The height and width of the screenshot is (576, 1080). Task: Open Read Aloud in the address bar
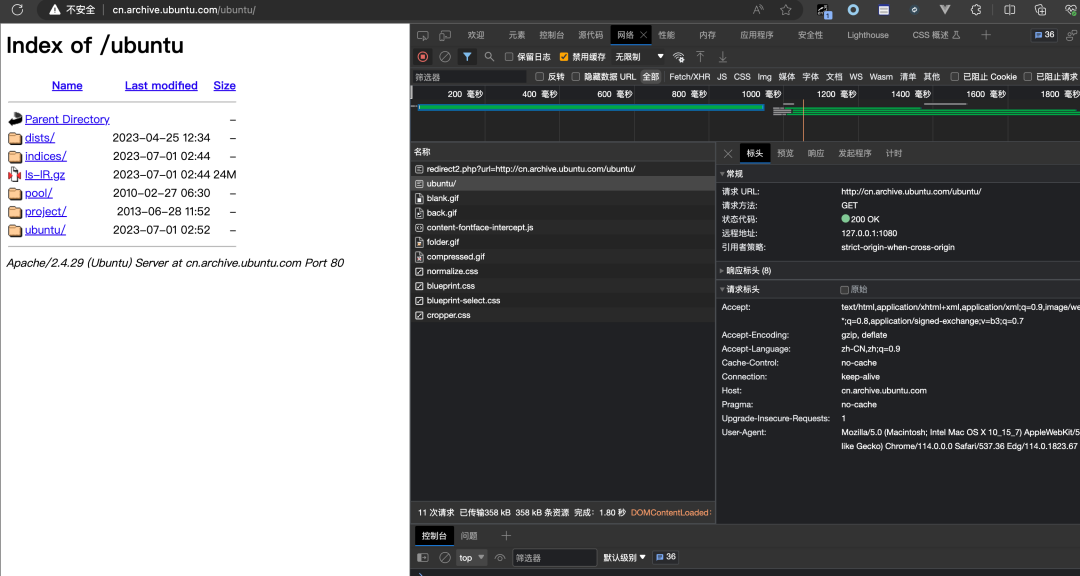[x=758, y=10]
